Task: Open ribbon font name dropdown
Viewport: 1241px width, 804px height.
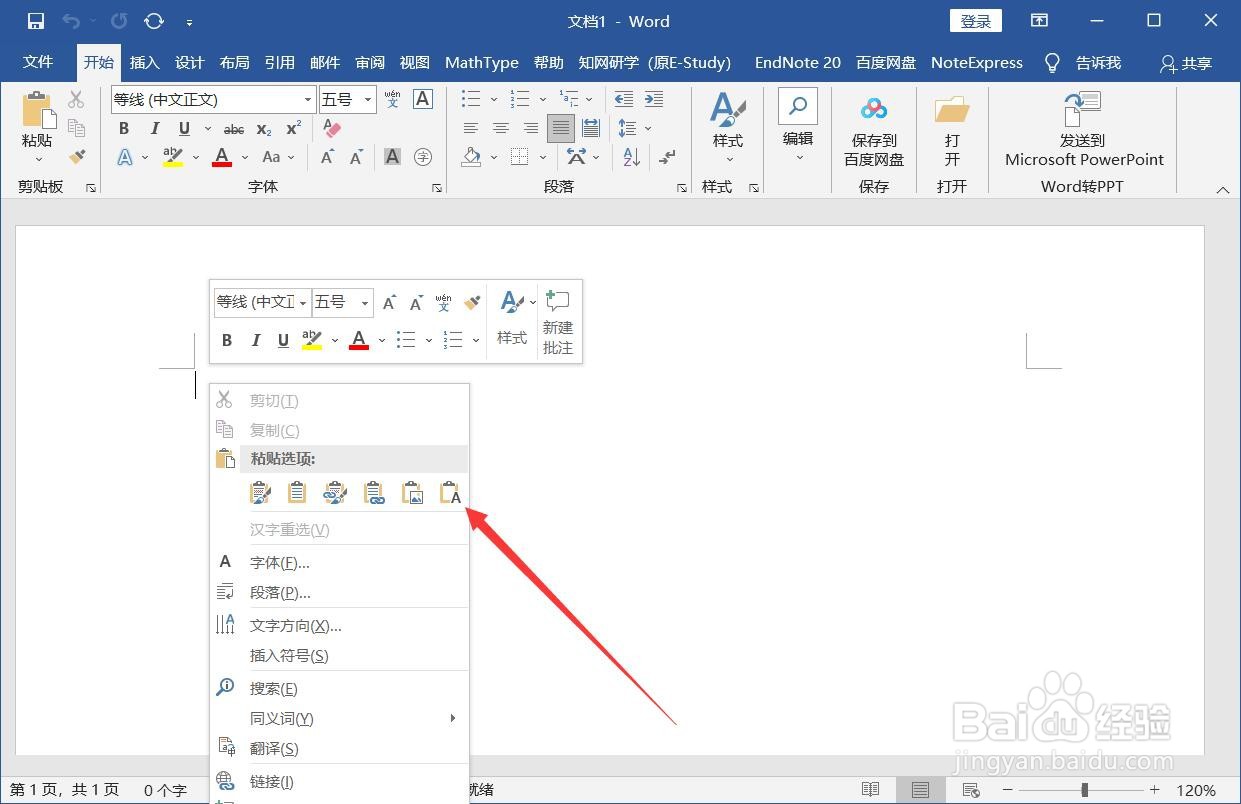Action: (x=308, y=99)
